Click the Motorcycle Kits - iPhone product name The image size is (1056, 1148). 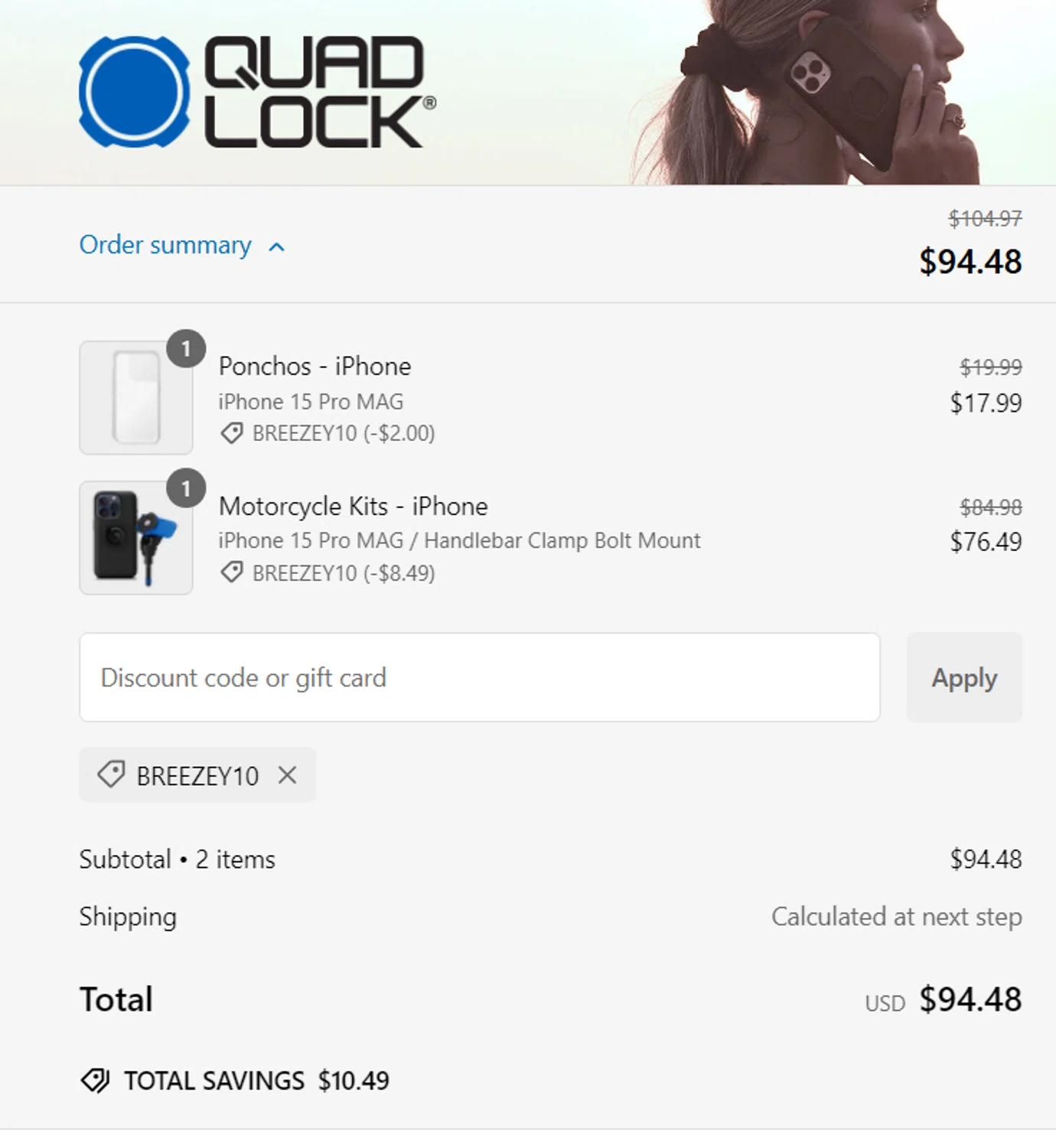click(353, 506)
